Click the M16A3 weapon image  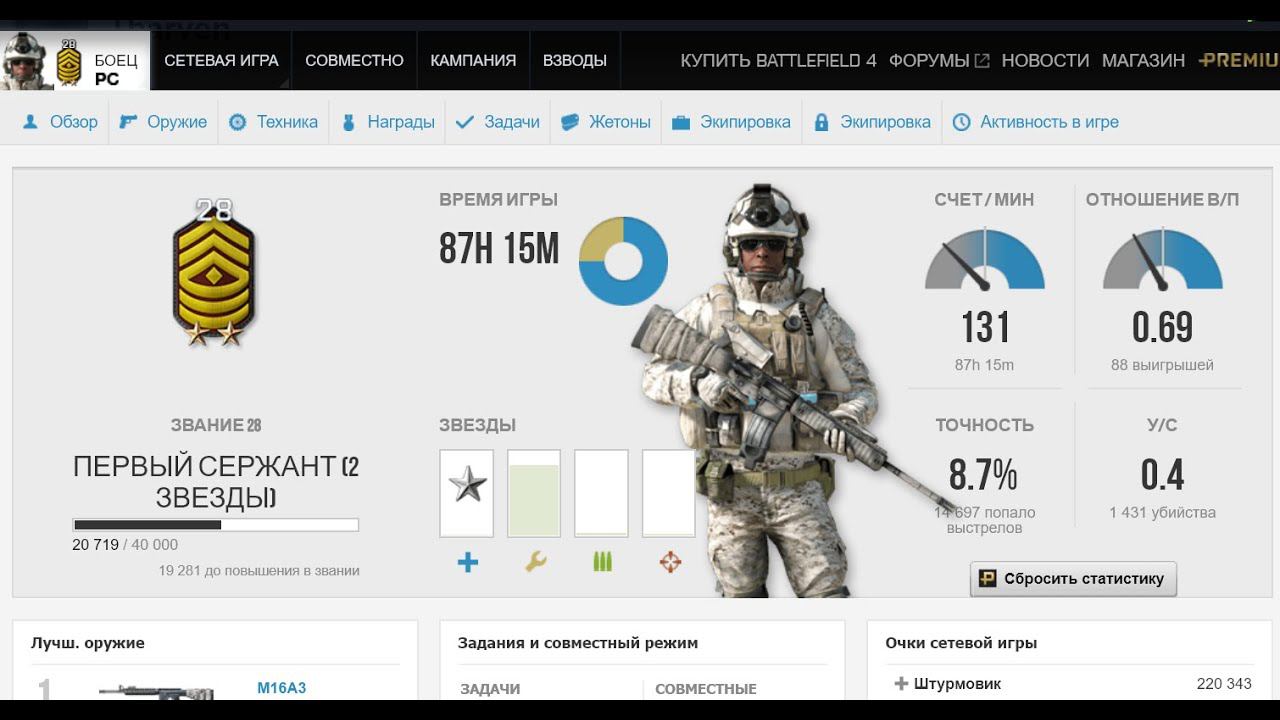157,691
